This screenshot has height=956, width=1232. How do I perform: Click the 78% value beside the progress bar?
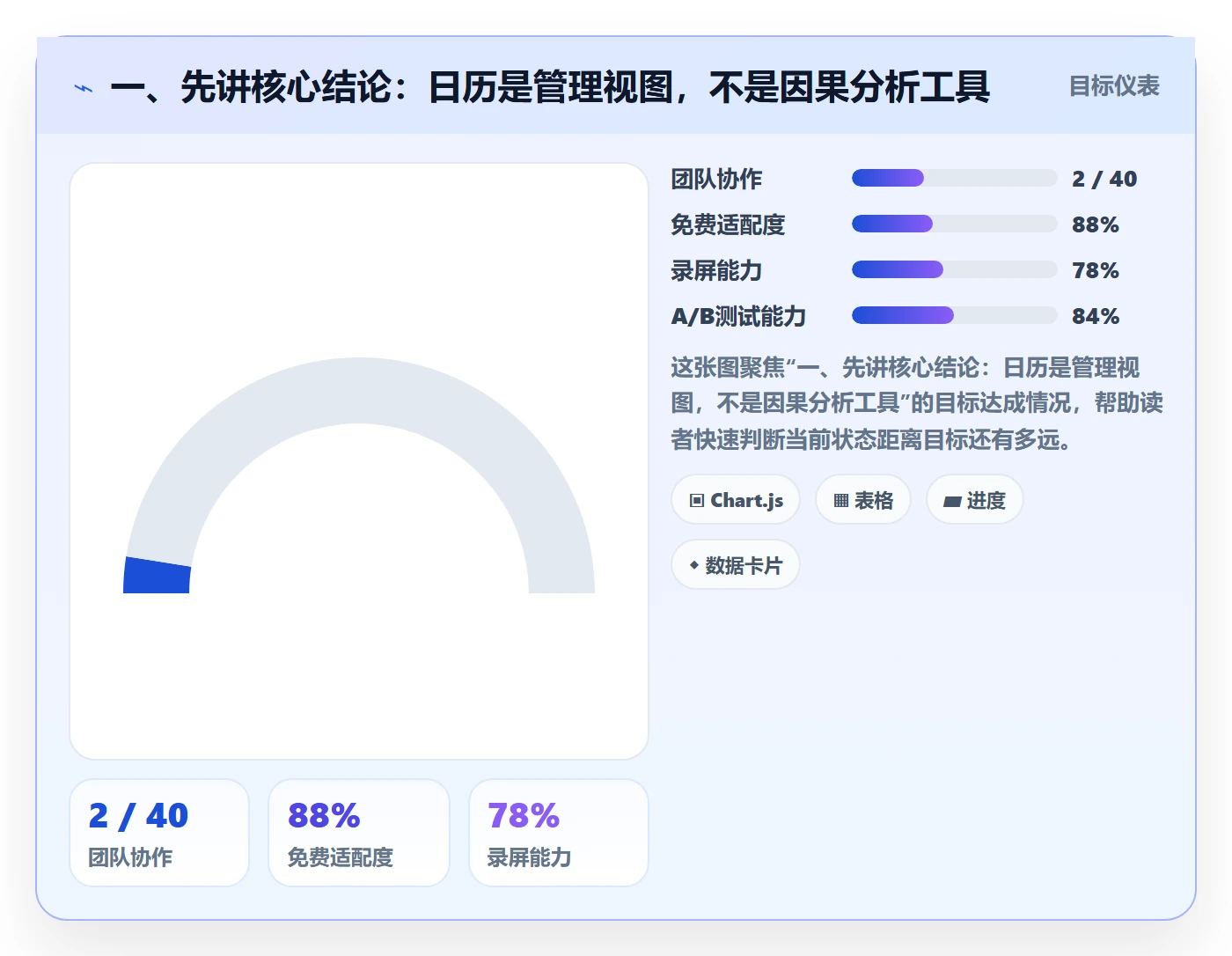pos(1096,270)
